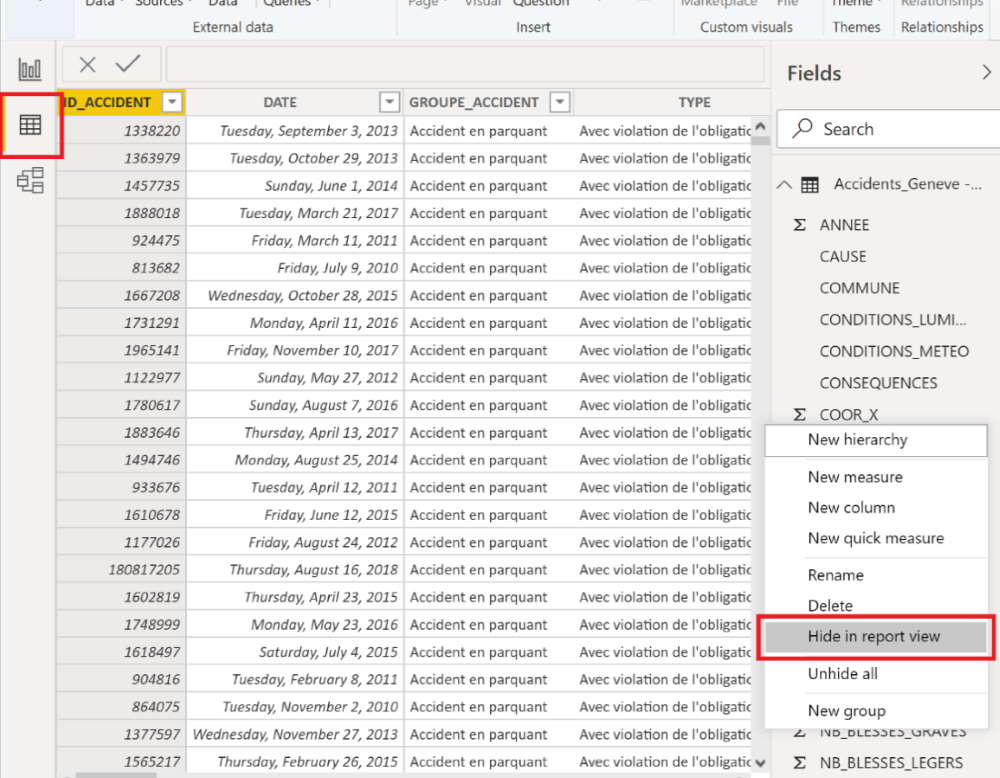Open Manage Relationships from the ribbon
The height and width of the screenshot is (778, 1000).
(x=941, y=5)
